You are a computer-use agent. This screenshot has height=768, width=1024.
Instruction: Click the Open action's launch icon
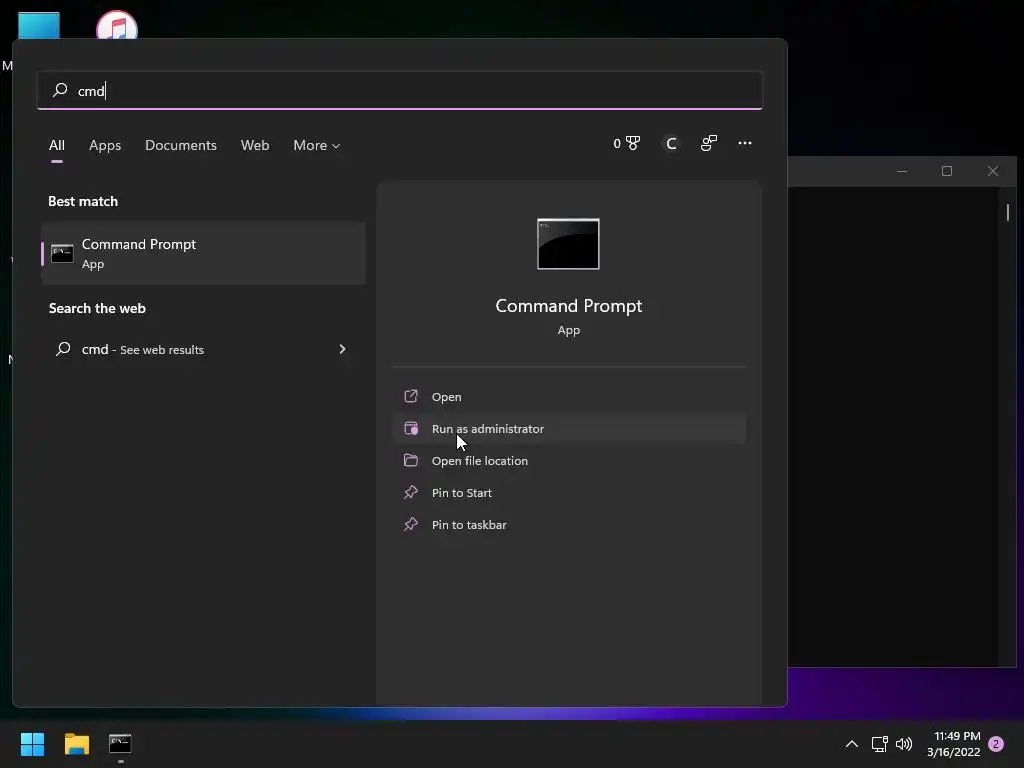point(411,396)
